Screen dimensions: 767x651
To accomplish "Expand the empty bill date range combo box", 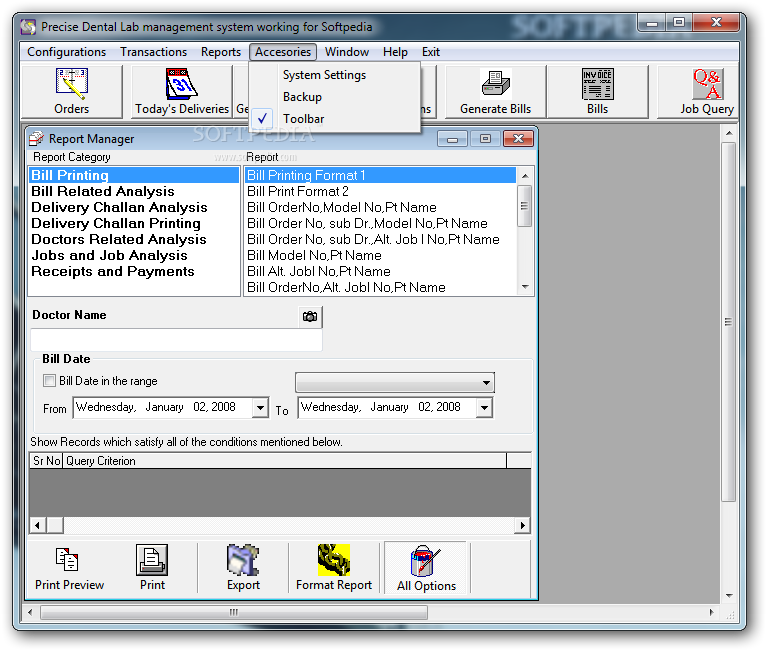I will (x=395, y=382).
